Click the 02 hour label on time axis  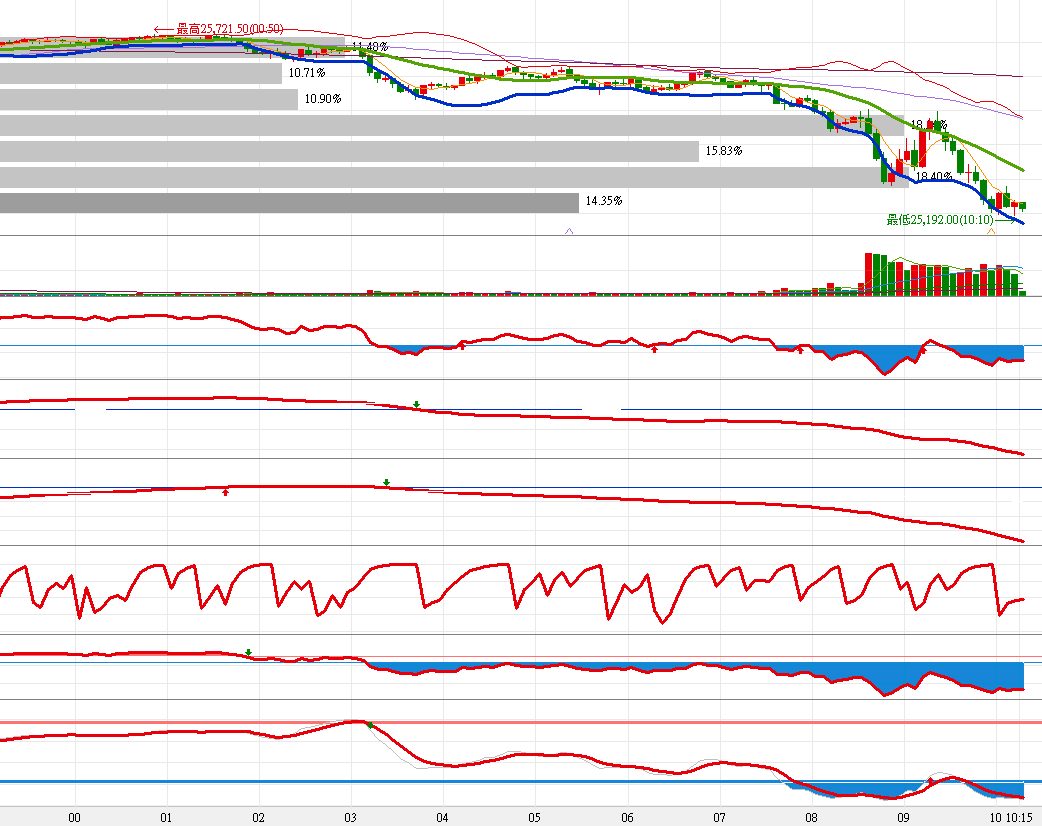click(x=259, y=818)
